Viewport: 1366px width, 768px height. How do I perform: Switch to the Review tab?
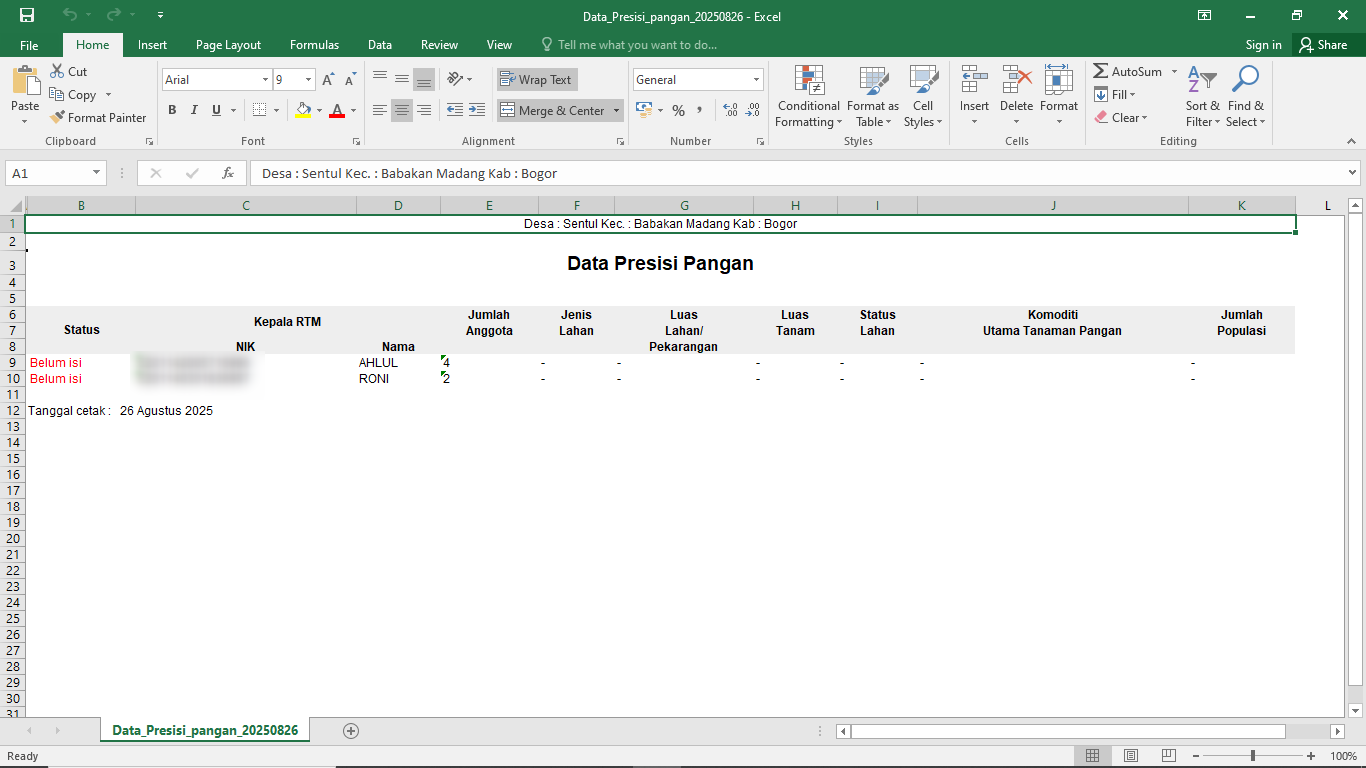(439, 45)
